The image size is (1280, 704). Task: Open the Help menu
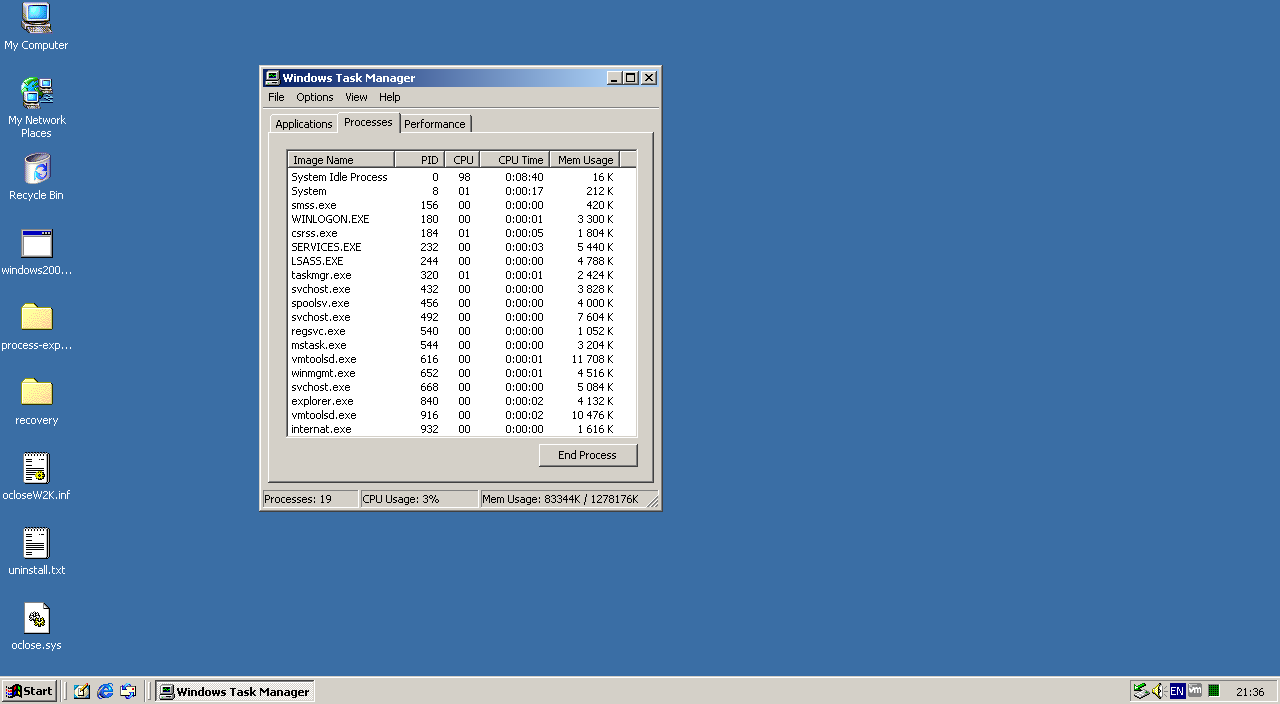click(390, 97)
